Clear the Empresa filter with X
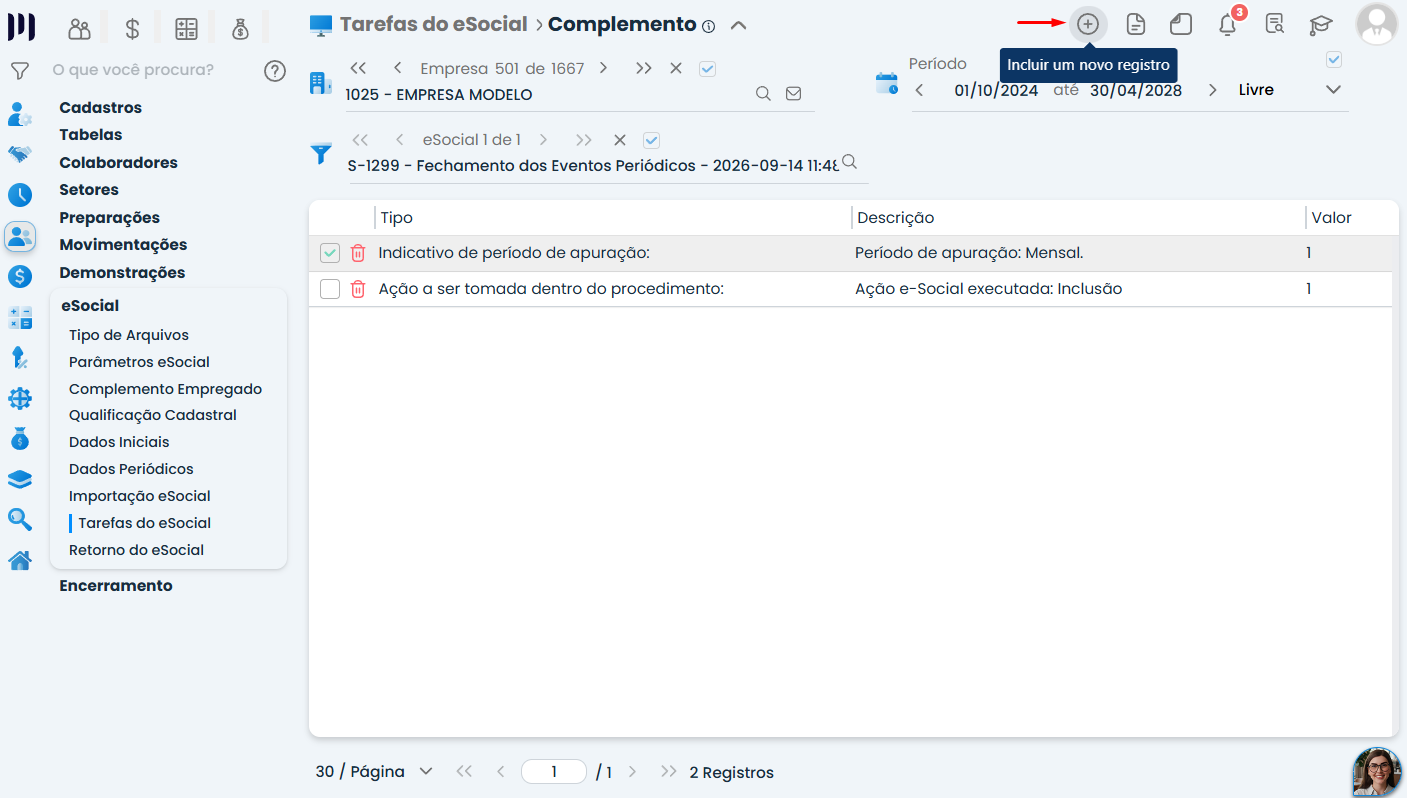Viewport: 1407px width, 798px height. click(676, 68)
